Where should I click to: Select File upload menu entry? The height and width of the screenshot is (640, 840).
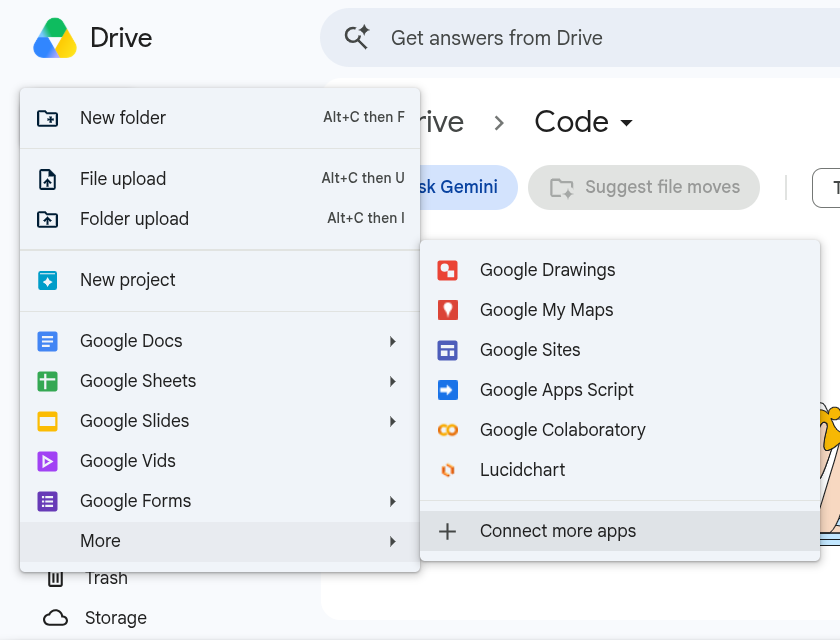pos(220,179)
